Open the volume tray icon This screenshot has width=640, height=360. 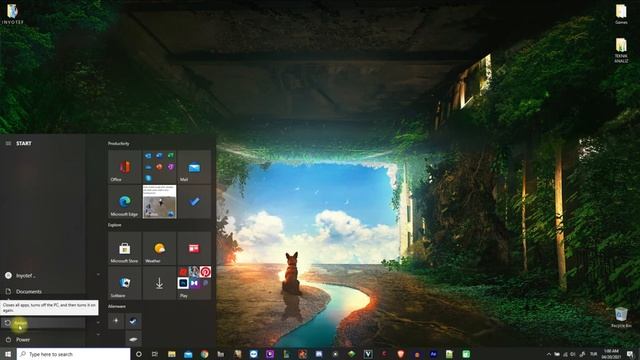[x=573, y=354]
